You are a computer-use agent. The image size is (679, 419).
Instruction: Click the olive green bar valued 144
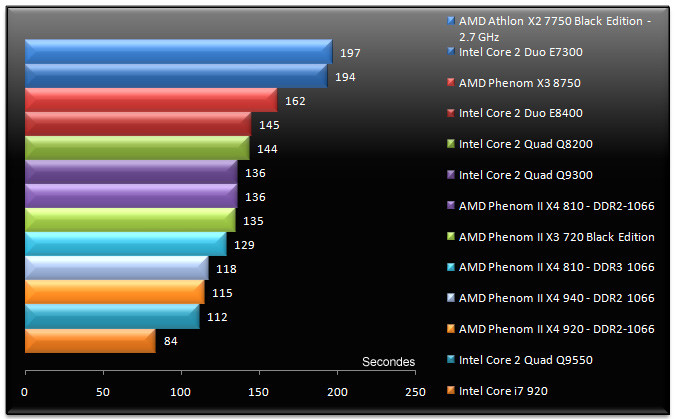tap(137, 148)
